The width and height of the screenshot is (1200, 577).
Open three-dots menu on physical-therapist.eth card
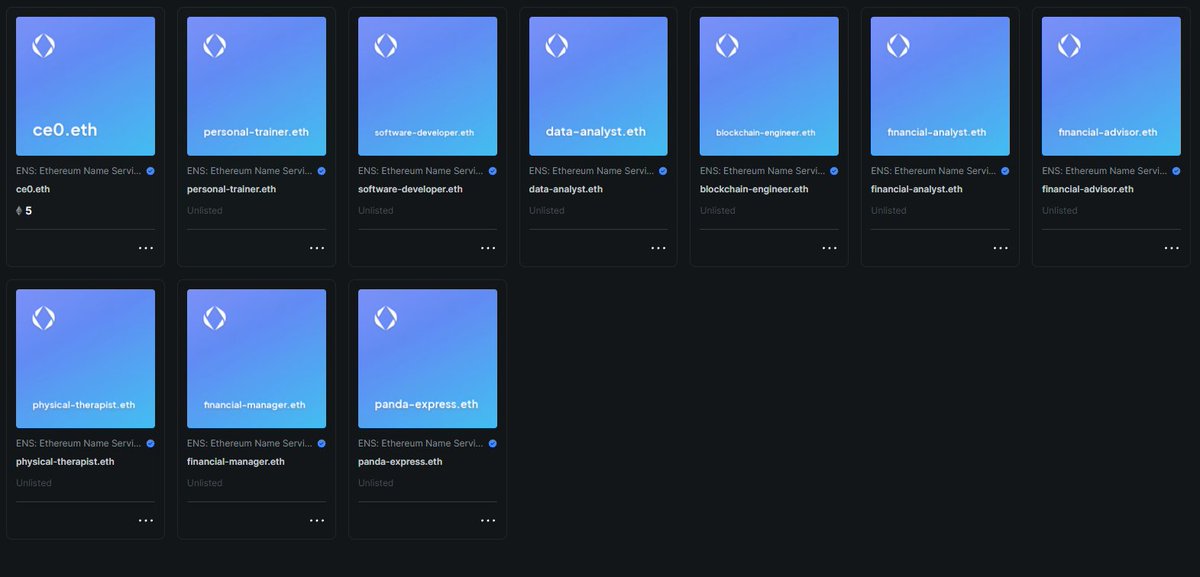click(146, 520)
